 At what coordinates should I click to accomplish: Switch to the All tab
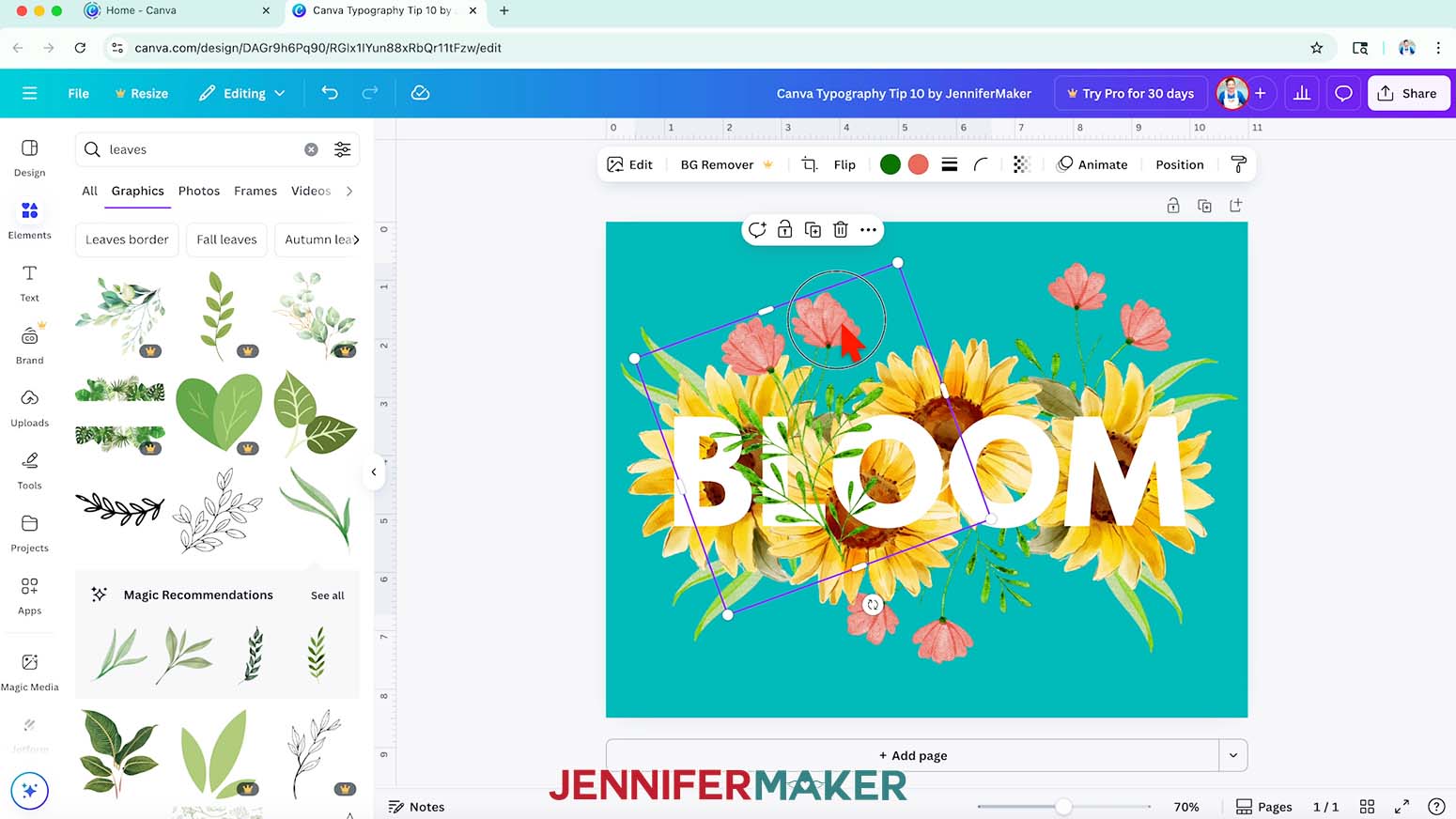pos(89,191)
